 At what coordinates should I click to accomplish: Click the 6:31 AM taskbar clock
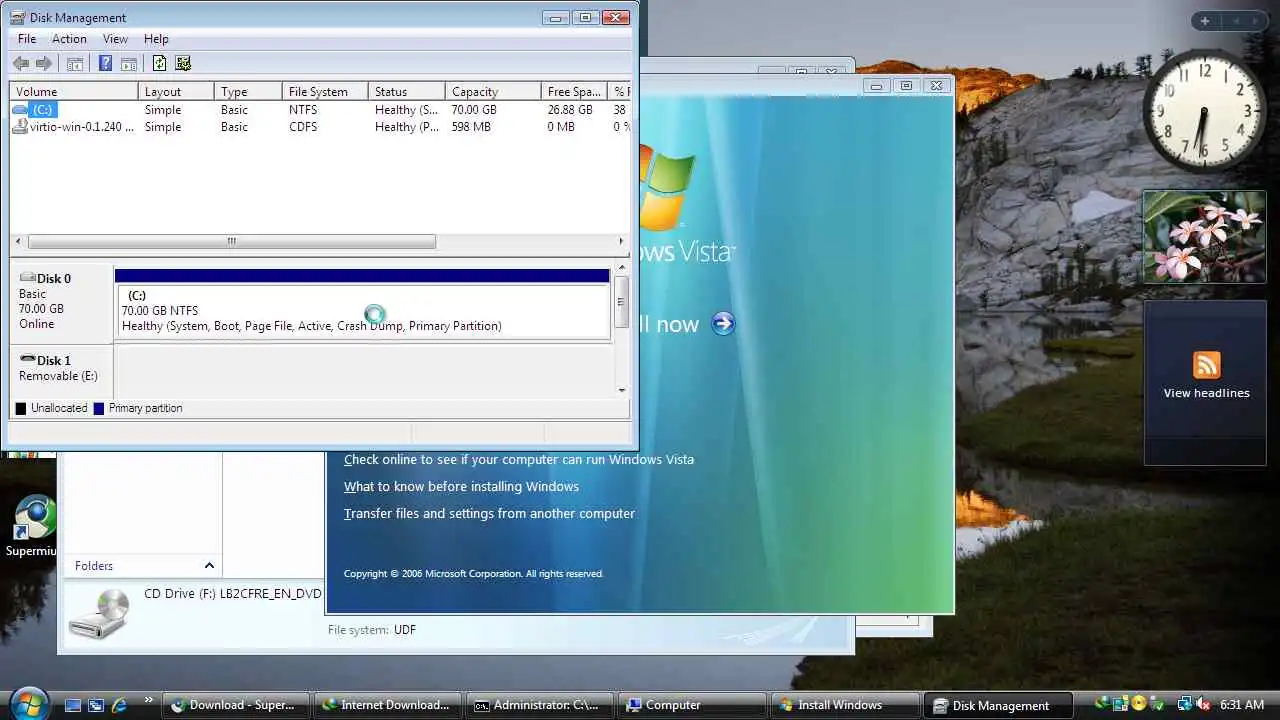pyautogui.click(x=1242, y=705)
